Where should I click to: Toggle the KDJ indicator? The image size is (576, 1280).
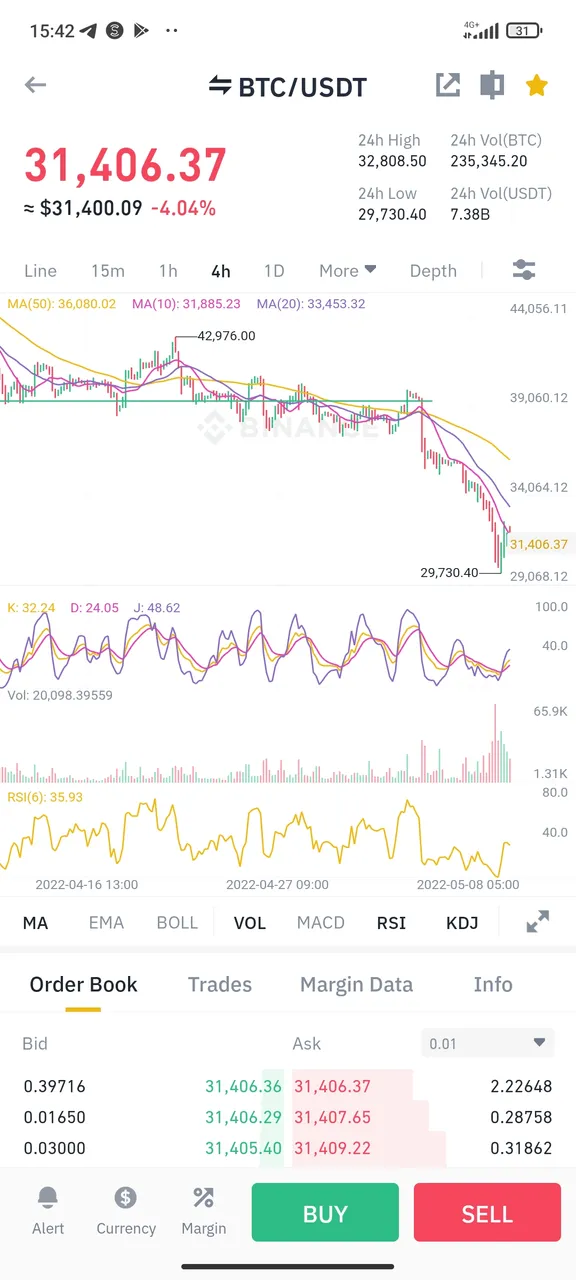462,923
